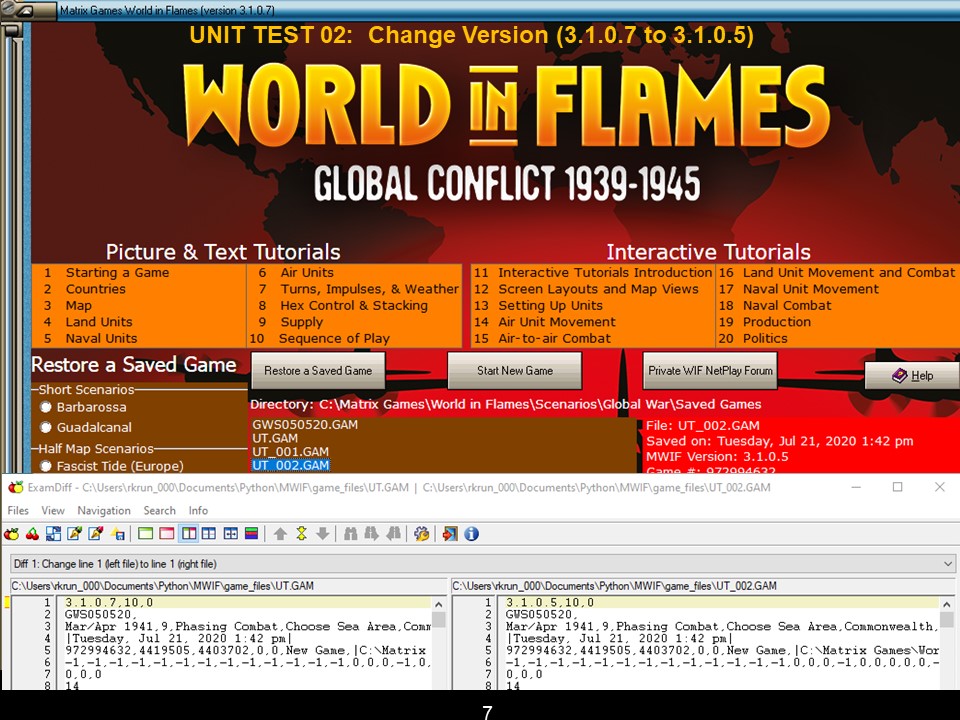Click the Find Next binoculars icon
The height and width of the screenshot is (720, 960).
372,534
